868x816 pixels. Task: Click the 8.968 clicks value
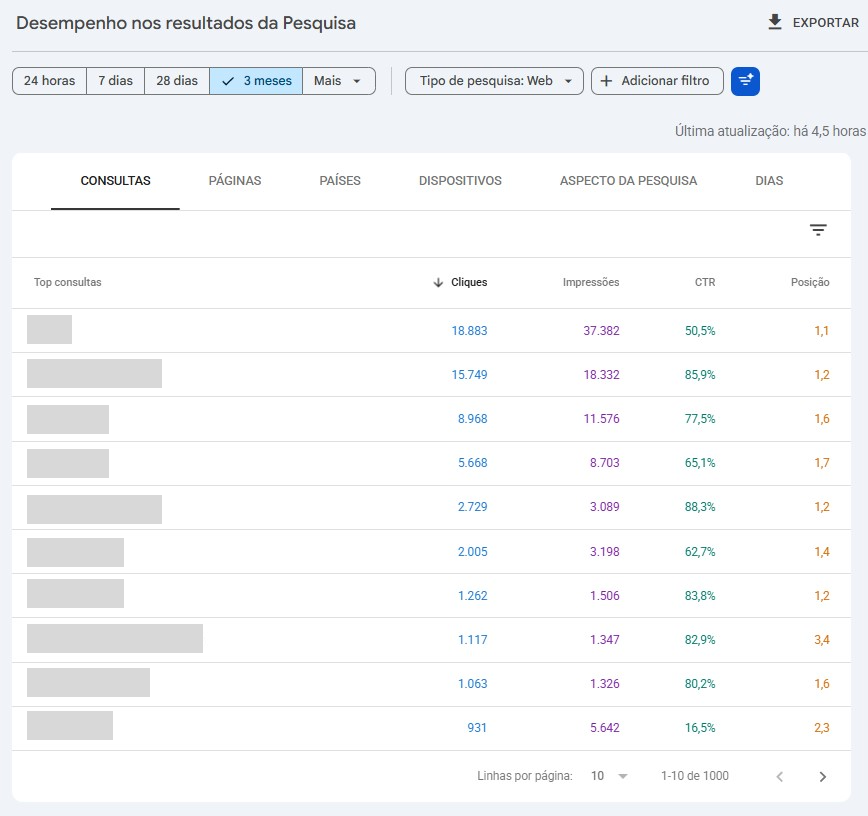coord(472,419)
